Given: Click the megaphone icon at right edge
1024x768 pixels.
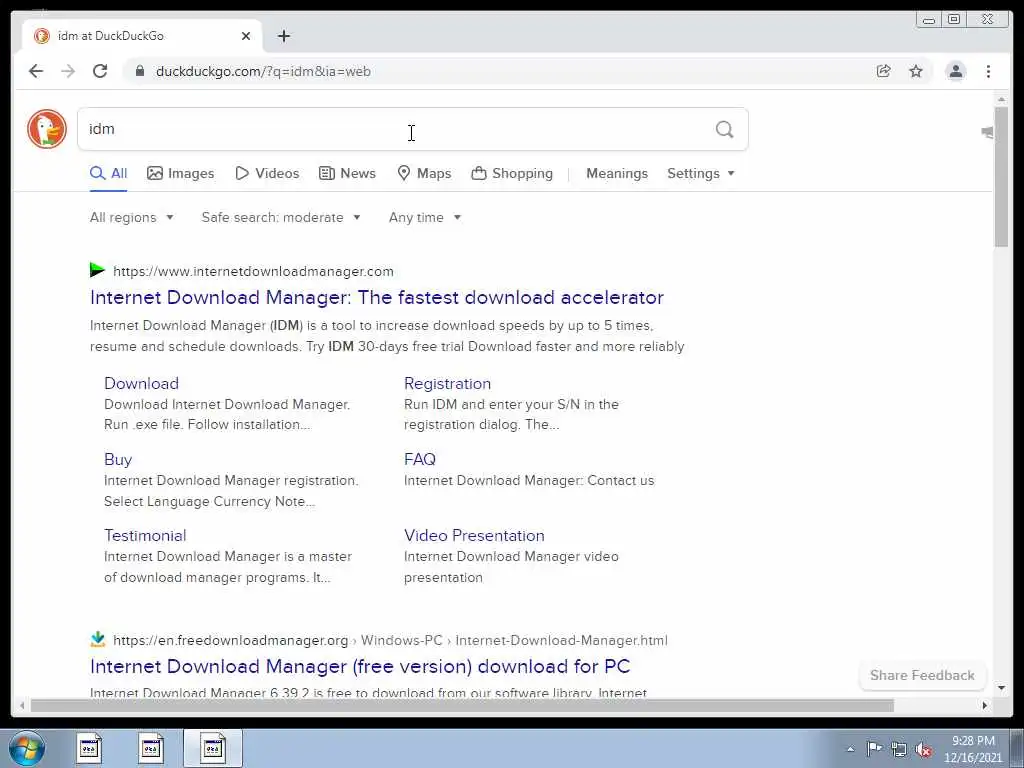Looking at the screenshot, I should [987, 133].
